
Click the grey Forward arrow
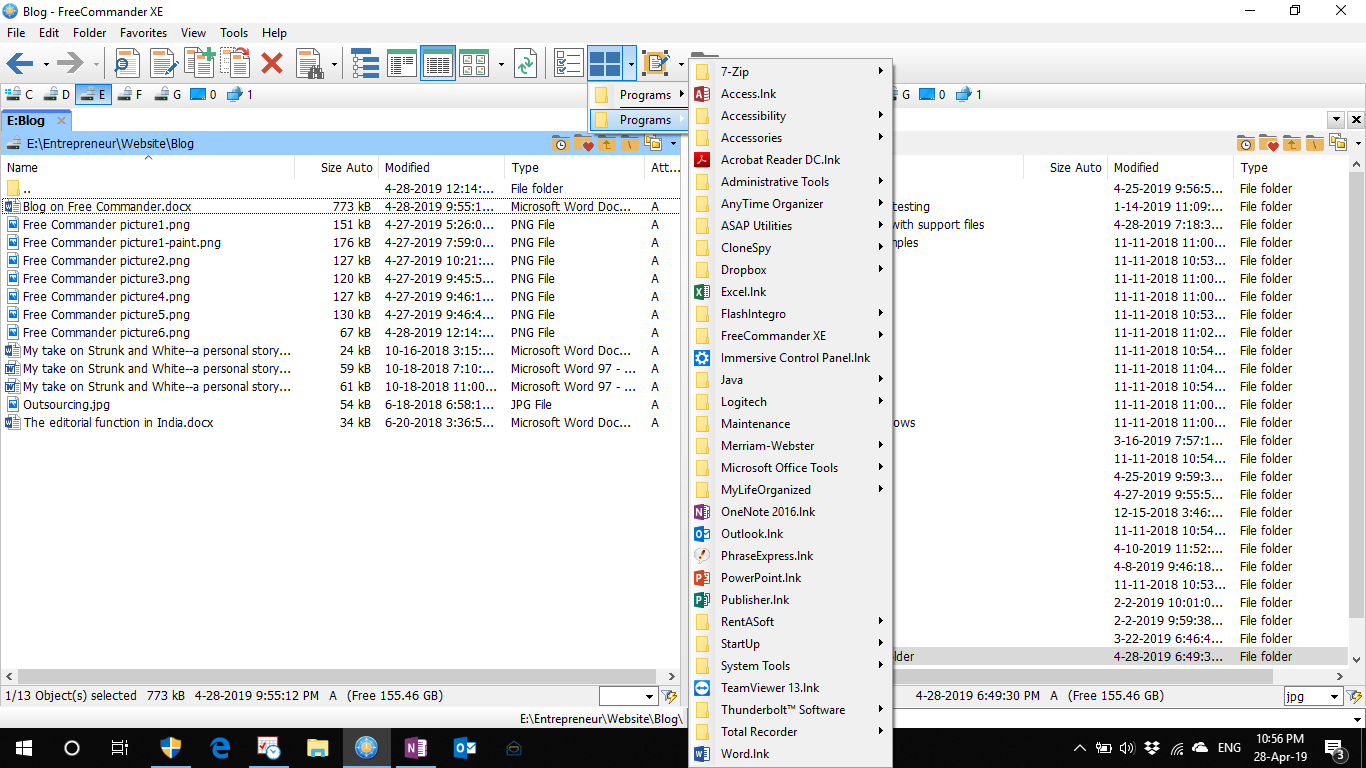[x=70, y=64]
